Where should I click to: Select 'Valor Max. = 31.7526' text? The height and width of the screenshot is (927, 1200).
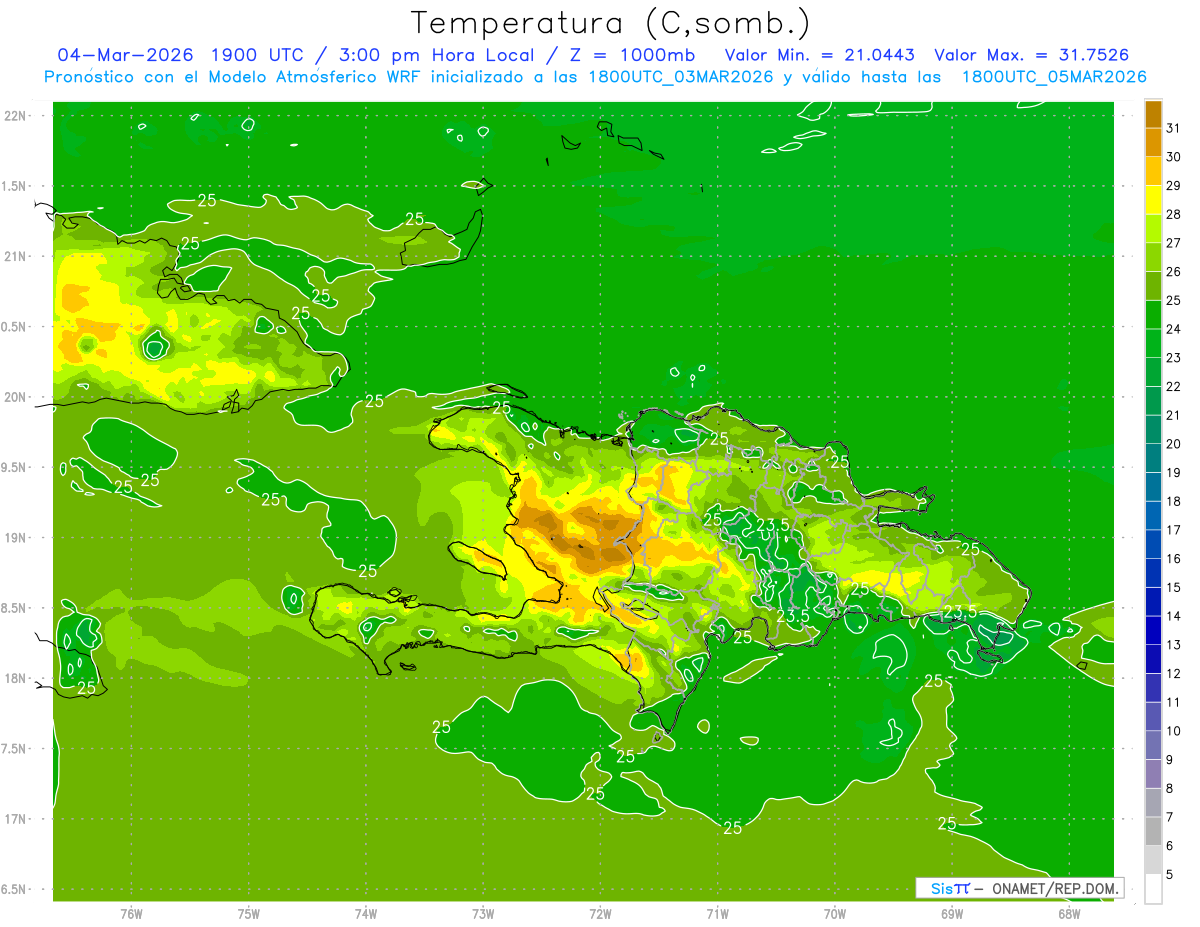pyautogui.click(x=1031, y=55)
